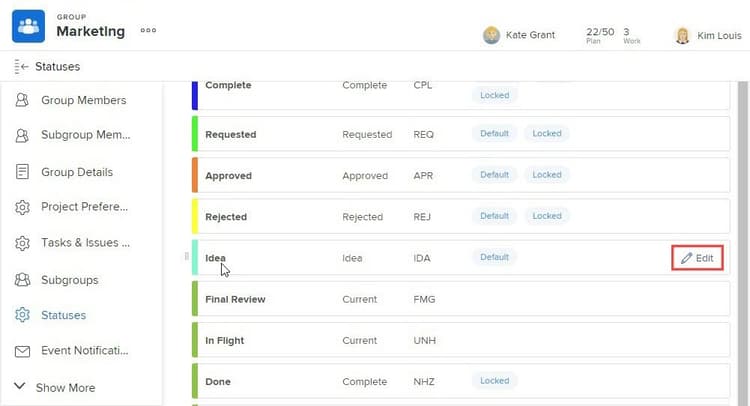Screen dimensions: 750x406
Task: Click the Group Members sidebar icon
Action: pyautogui.click(x=22, y=100)
